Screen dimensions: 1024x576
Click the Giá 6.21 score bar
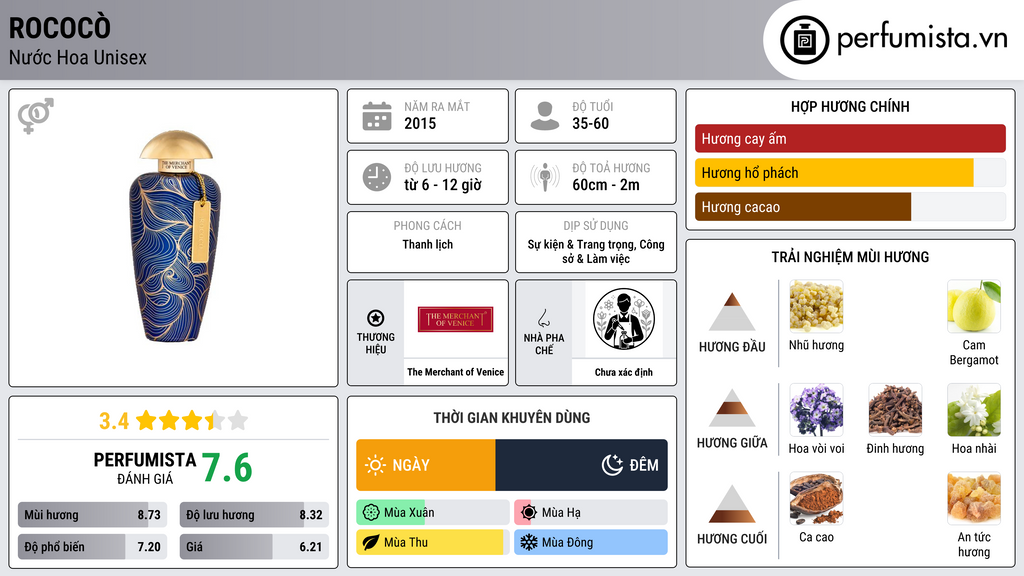tap(254, 547)
